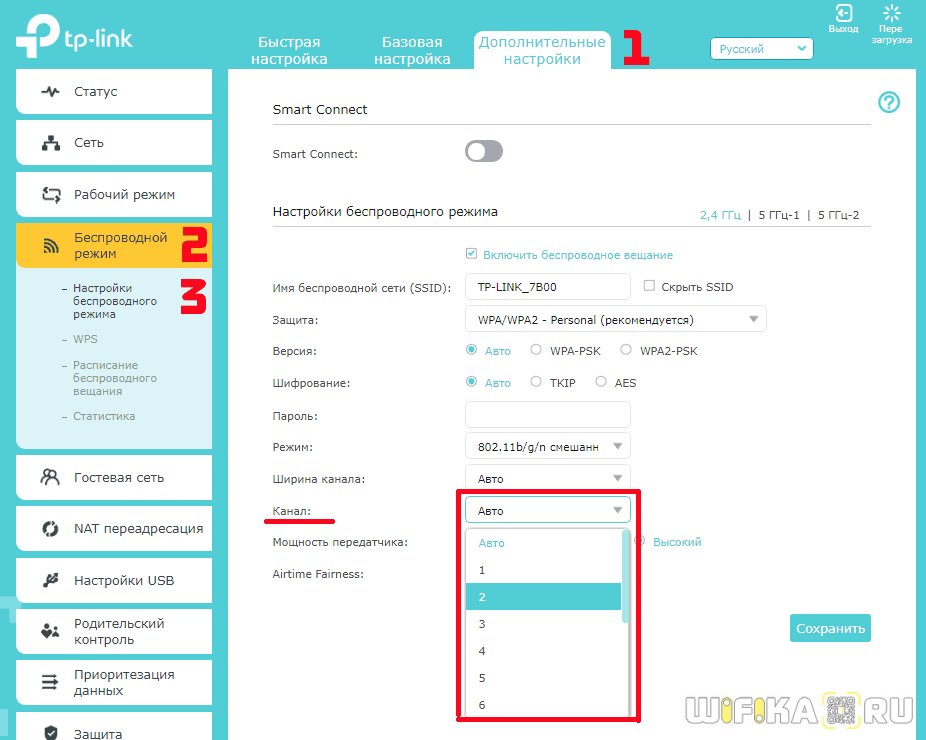Open Расписание беспроводного вещания submenu
The image size is (926, 740).
(115, 378)
